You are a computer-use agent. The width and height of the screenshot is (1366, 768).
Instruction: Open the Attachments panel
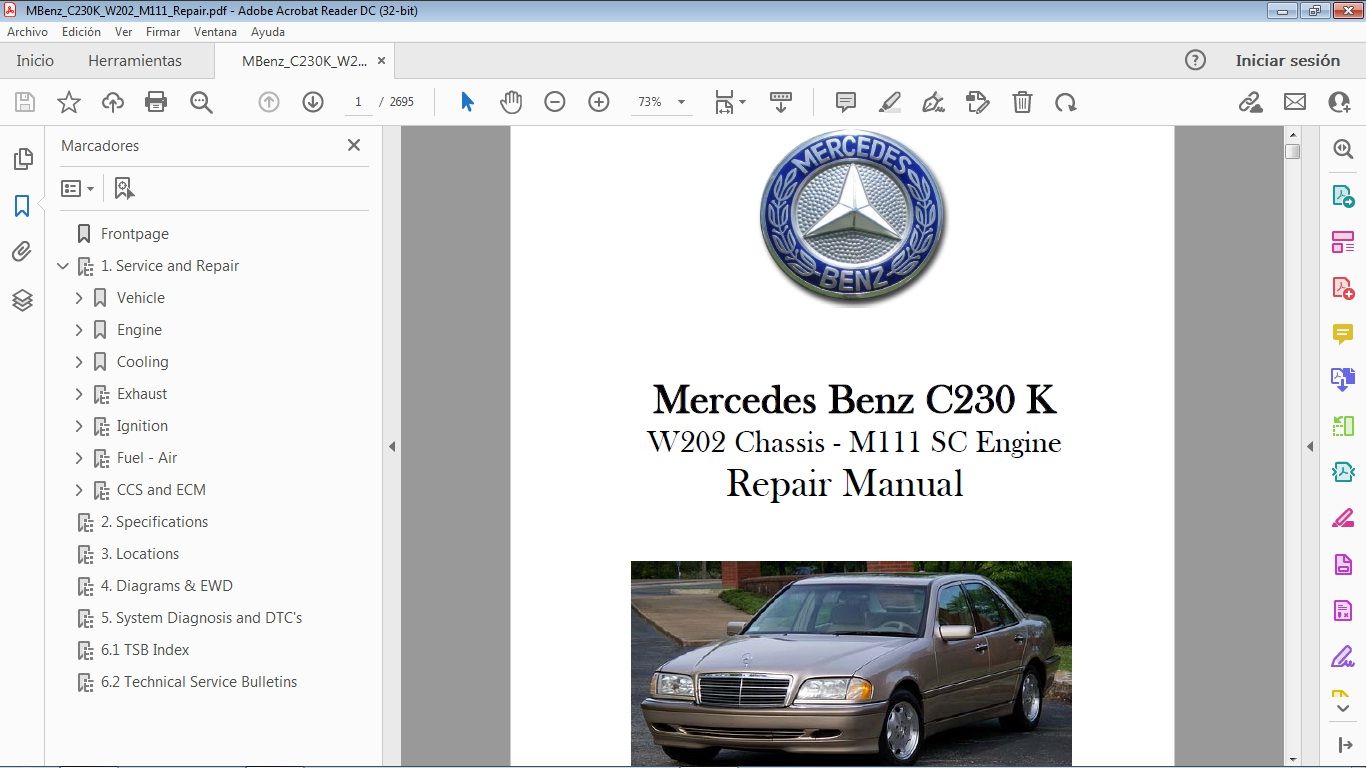click(22, 252)
